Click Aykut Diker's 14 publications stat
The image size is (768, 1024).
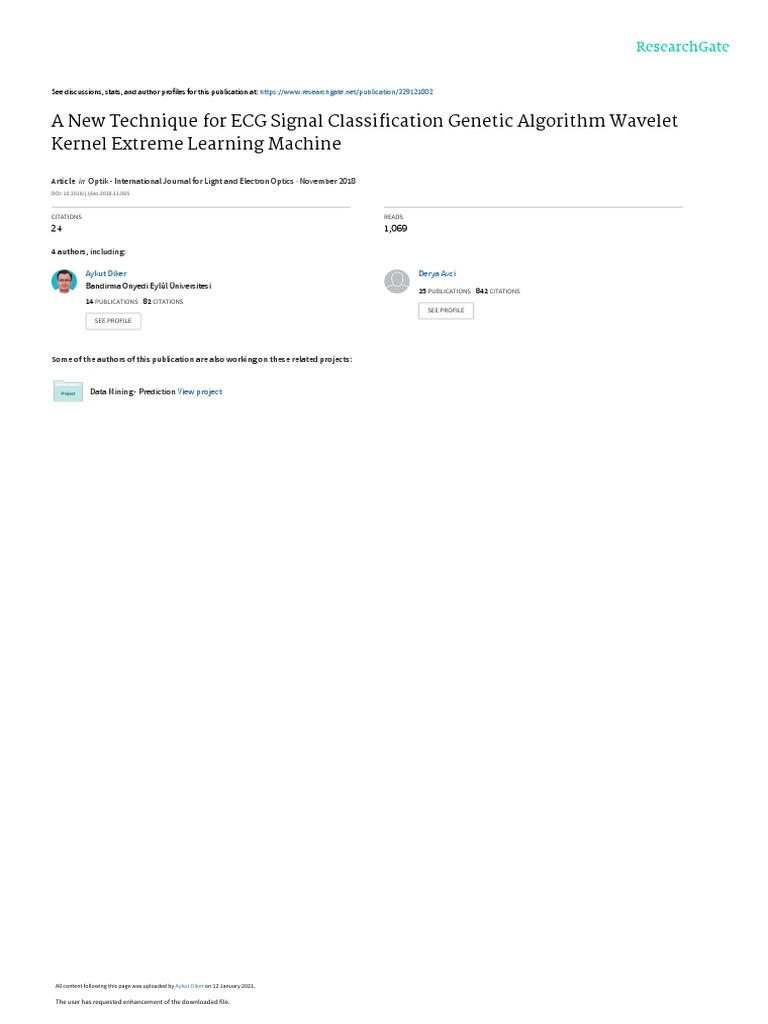[x=112, y=301]
